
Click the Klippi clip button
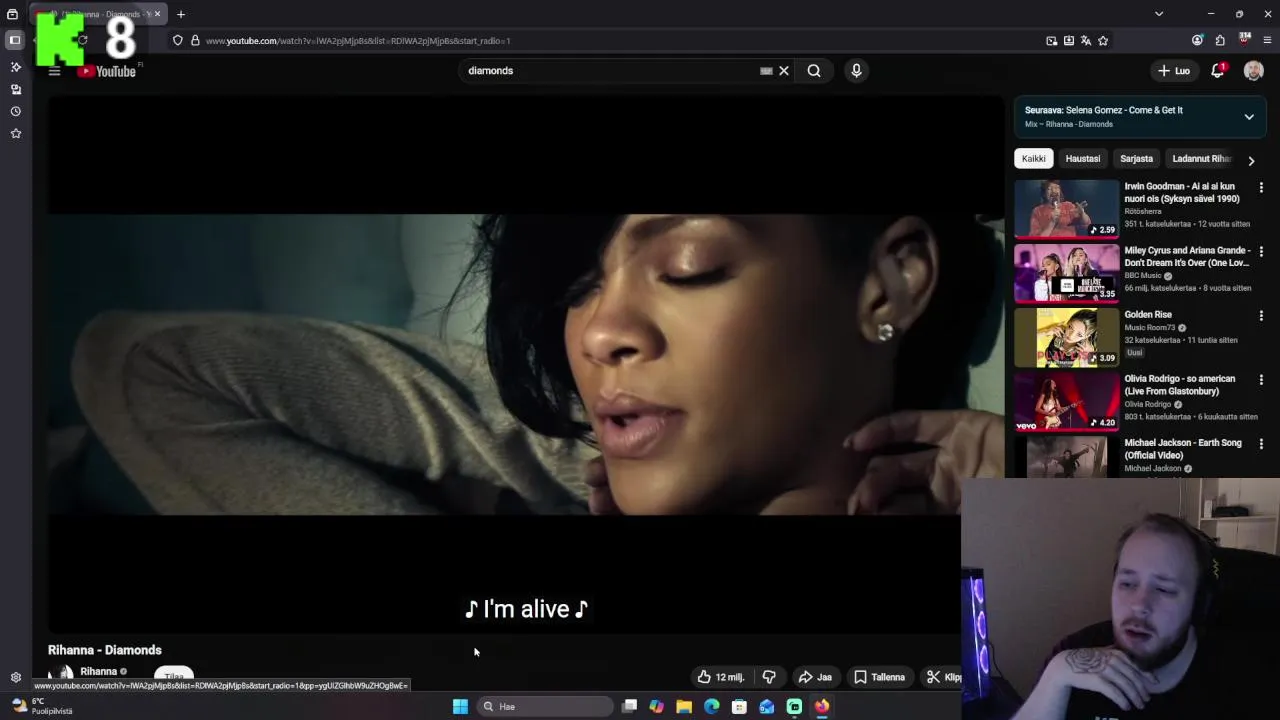click(942, 677)
